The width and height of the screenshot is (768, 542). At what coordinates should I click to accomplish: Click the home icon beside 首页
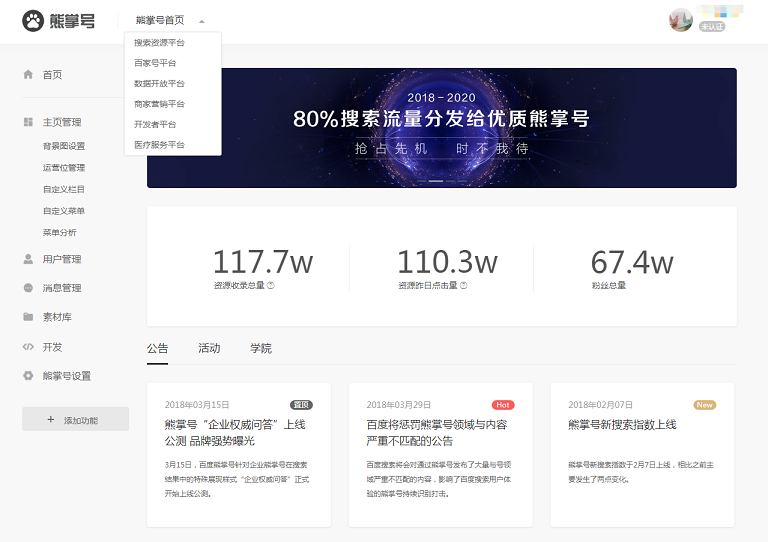coord(28,74)
